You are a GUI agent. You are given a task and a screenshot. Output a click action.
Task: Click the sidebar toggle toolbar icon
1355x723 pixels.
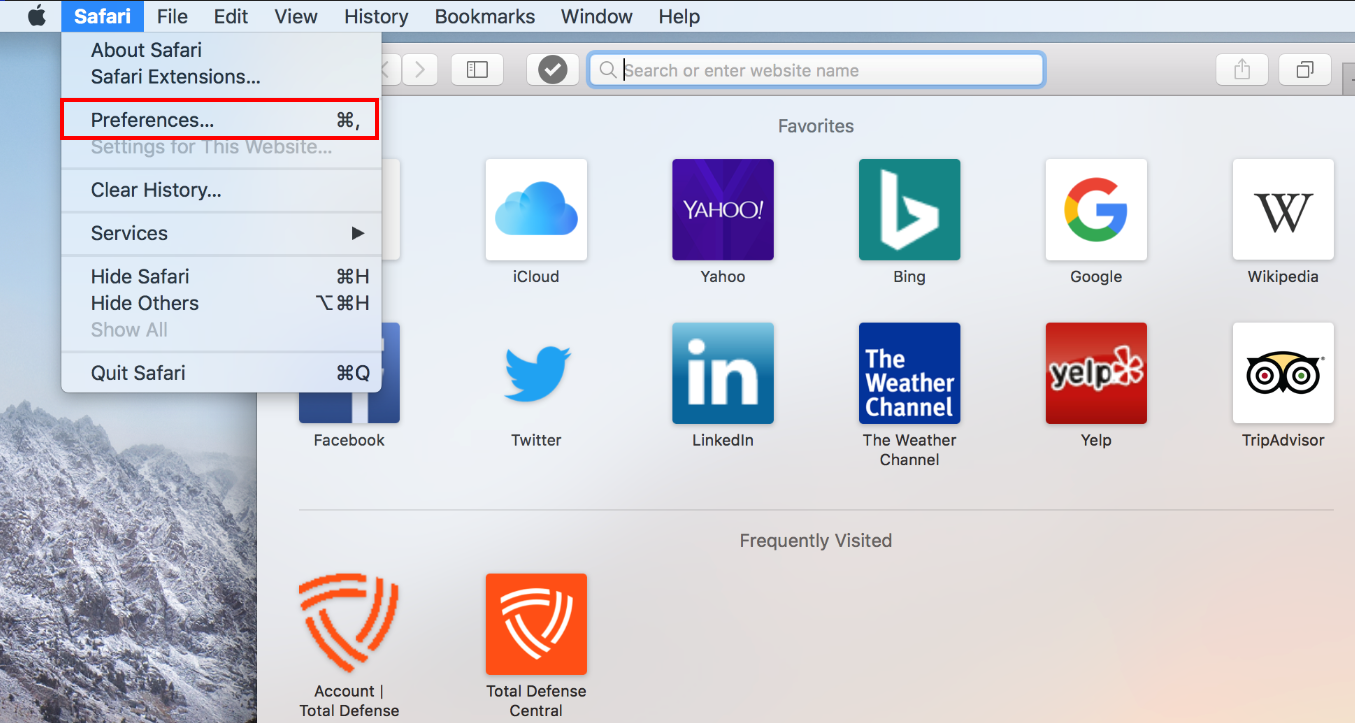[x=477, y=70]
